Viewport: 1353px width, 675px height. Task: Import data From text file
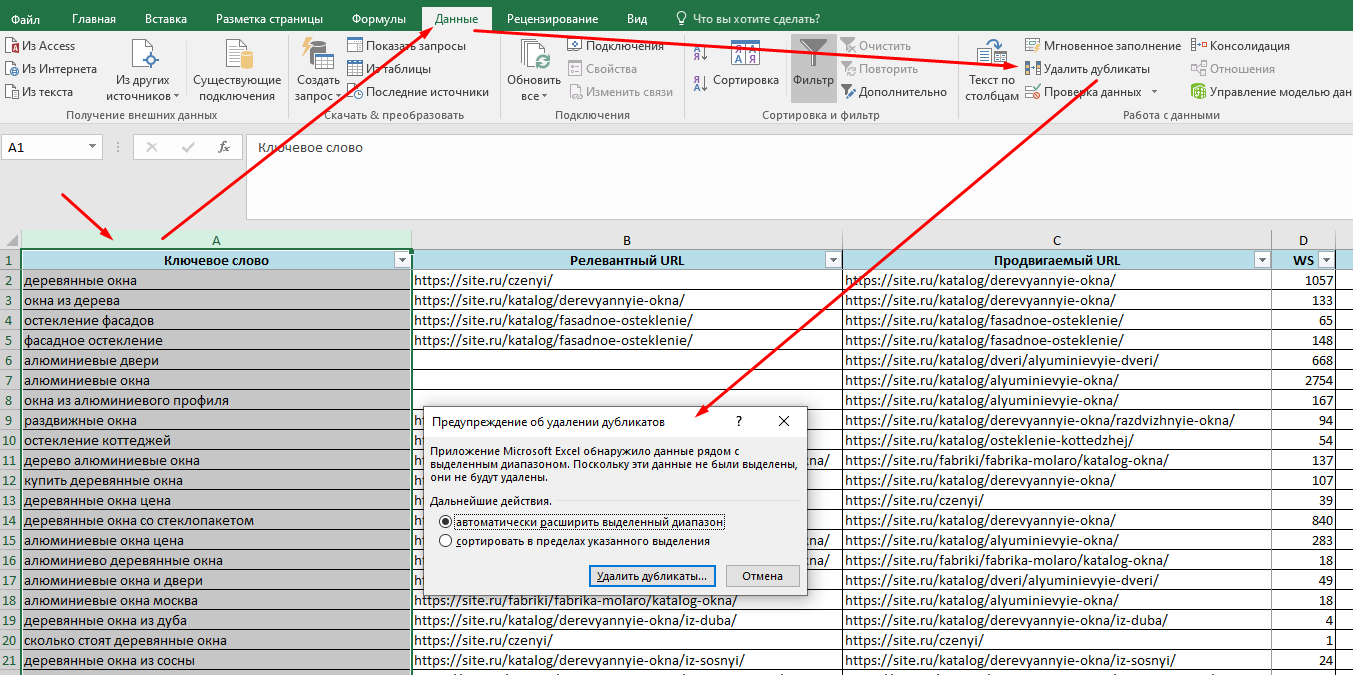coord(39,92)
